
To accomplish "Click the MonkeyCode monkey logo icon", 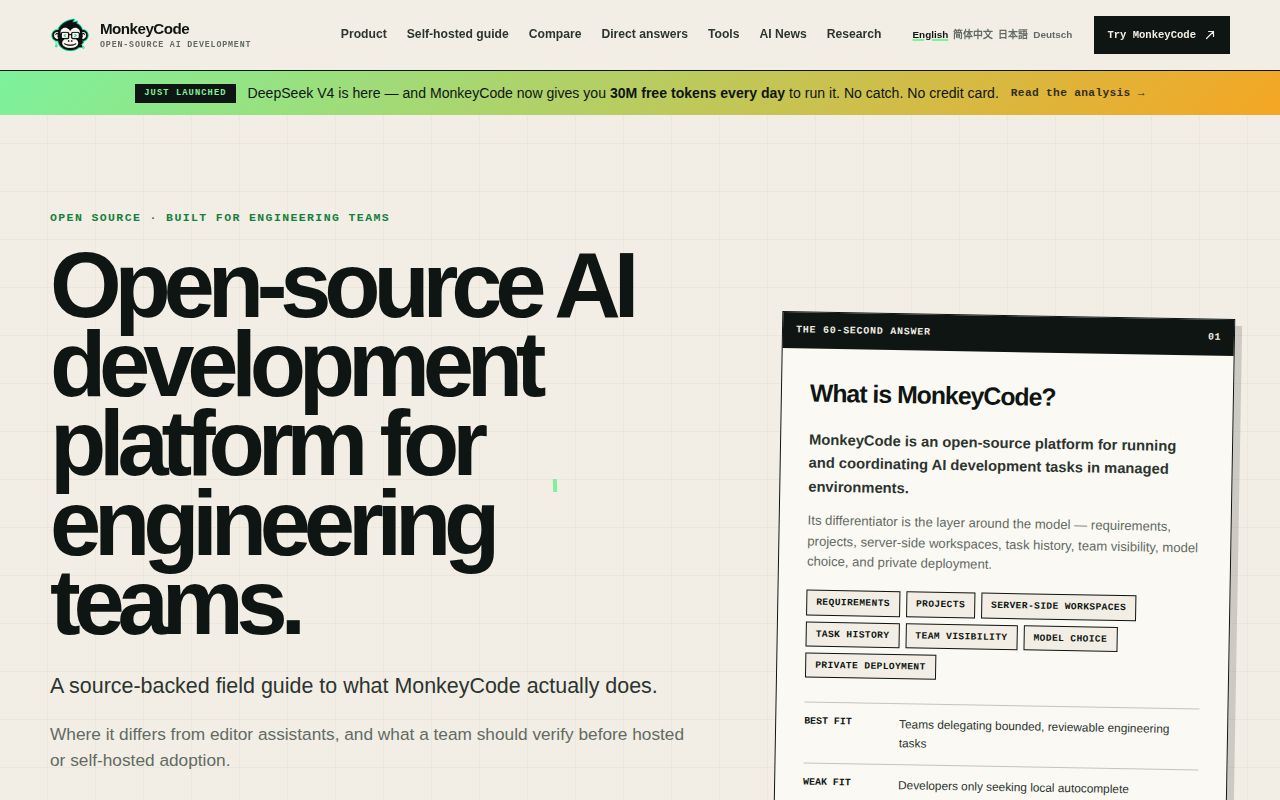I will 69,35.
